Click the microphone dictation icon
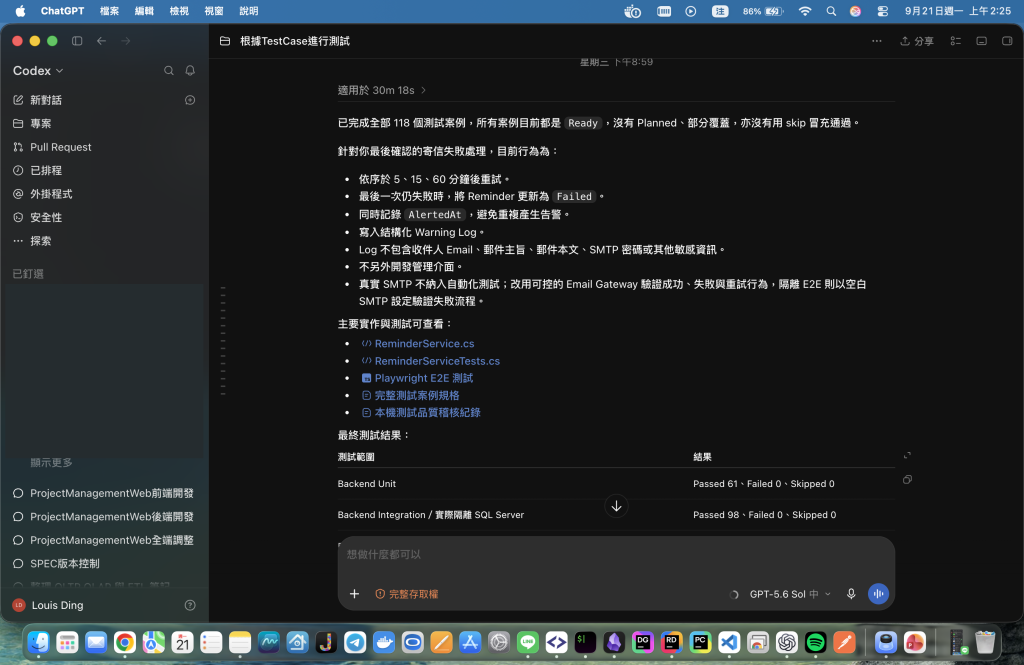The height and width of the screenshot is (665, 1024). coord(851,594)
